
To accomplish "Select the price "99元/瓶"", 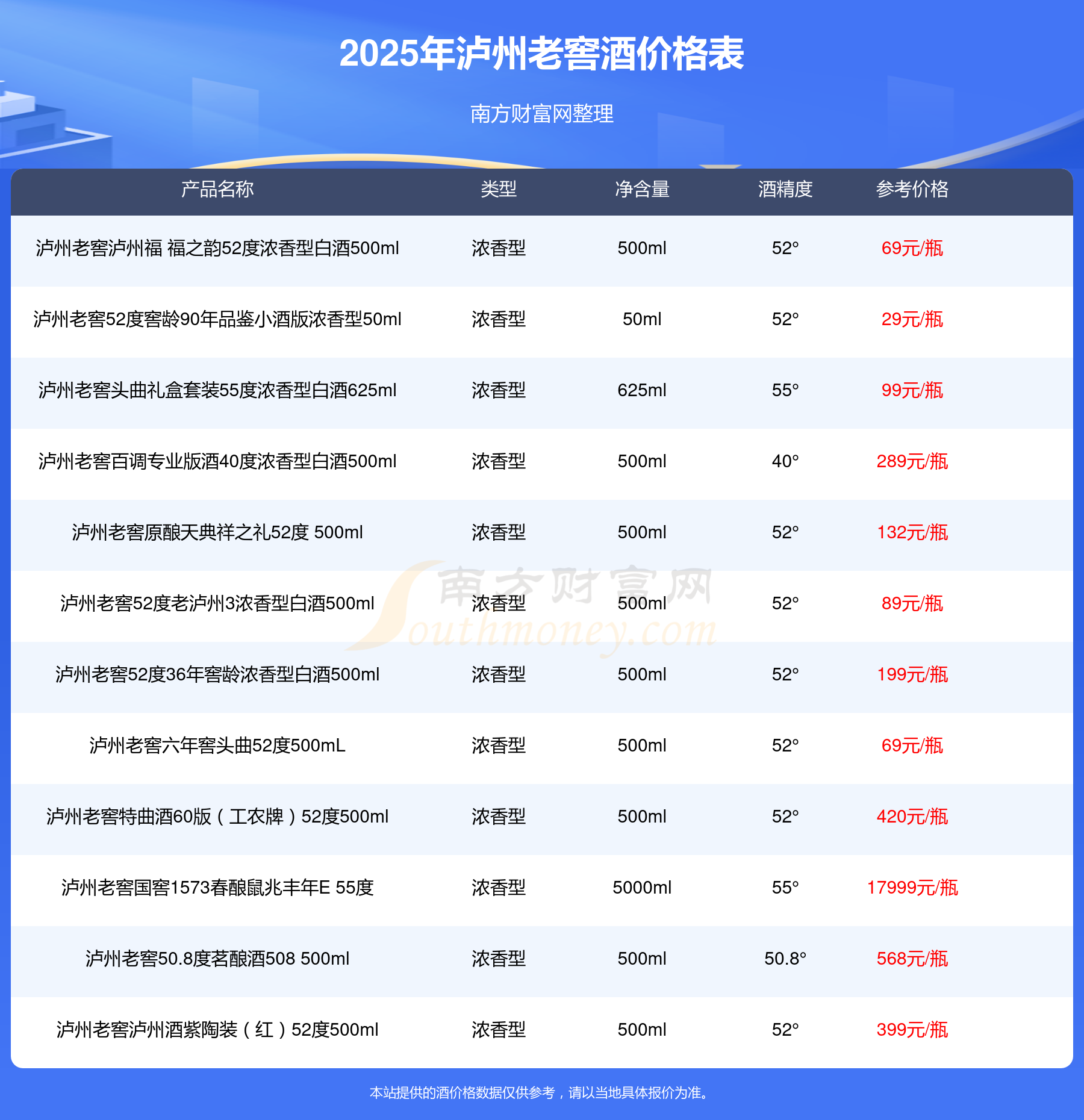I will point(912,390).
